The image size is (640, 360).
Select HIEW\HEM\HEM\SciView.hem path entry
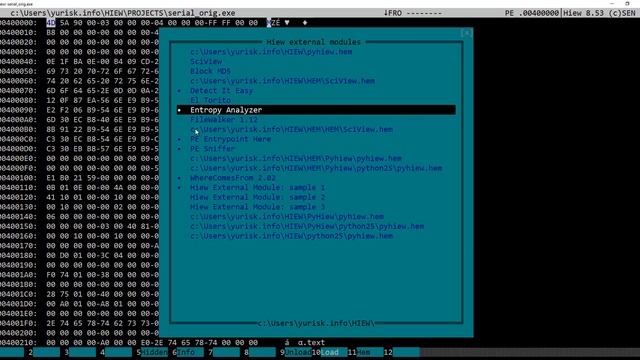pyautogui.click(x=291, y=129)
